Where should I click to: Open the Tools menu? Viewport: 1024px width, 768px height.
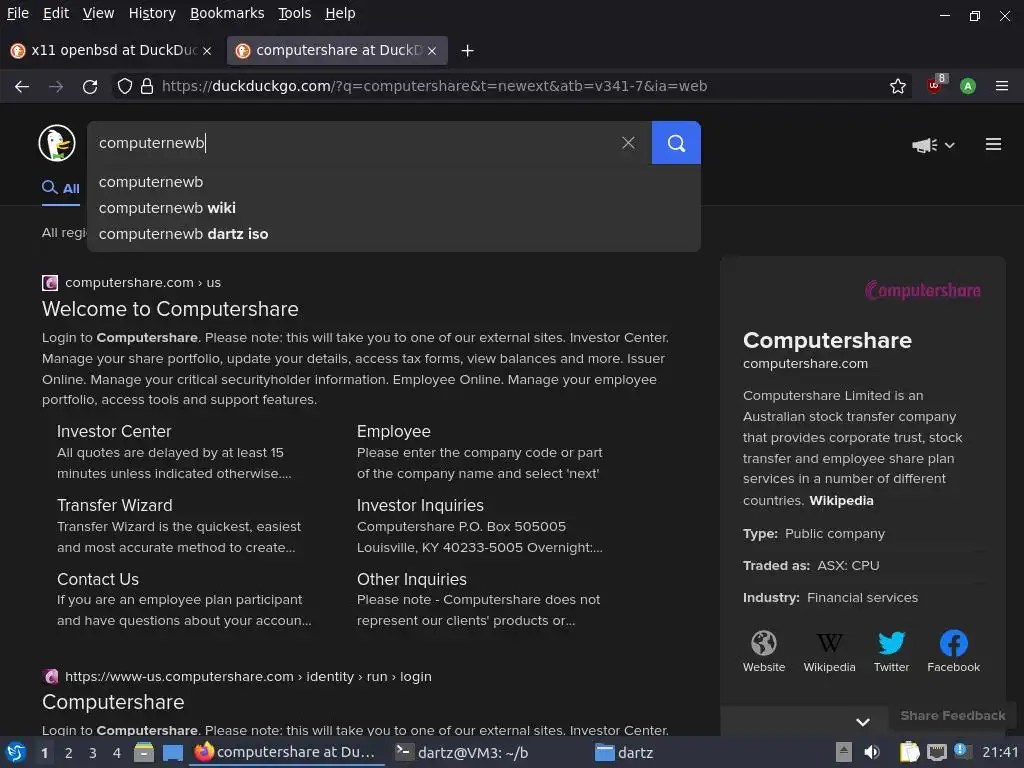pyautogui.click(x=295, y=13)
